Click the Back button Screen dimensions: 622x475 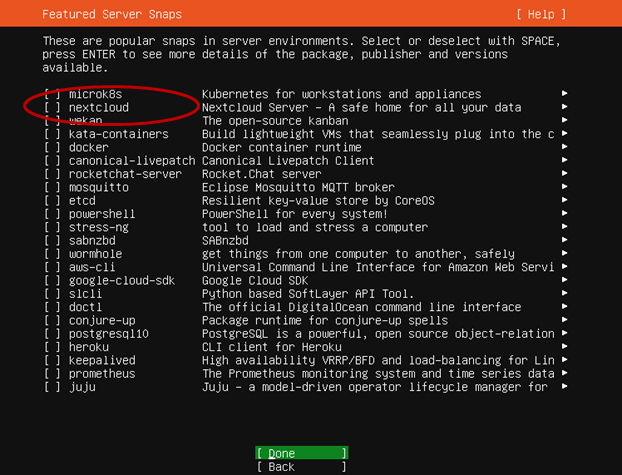(301, 467)
